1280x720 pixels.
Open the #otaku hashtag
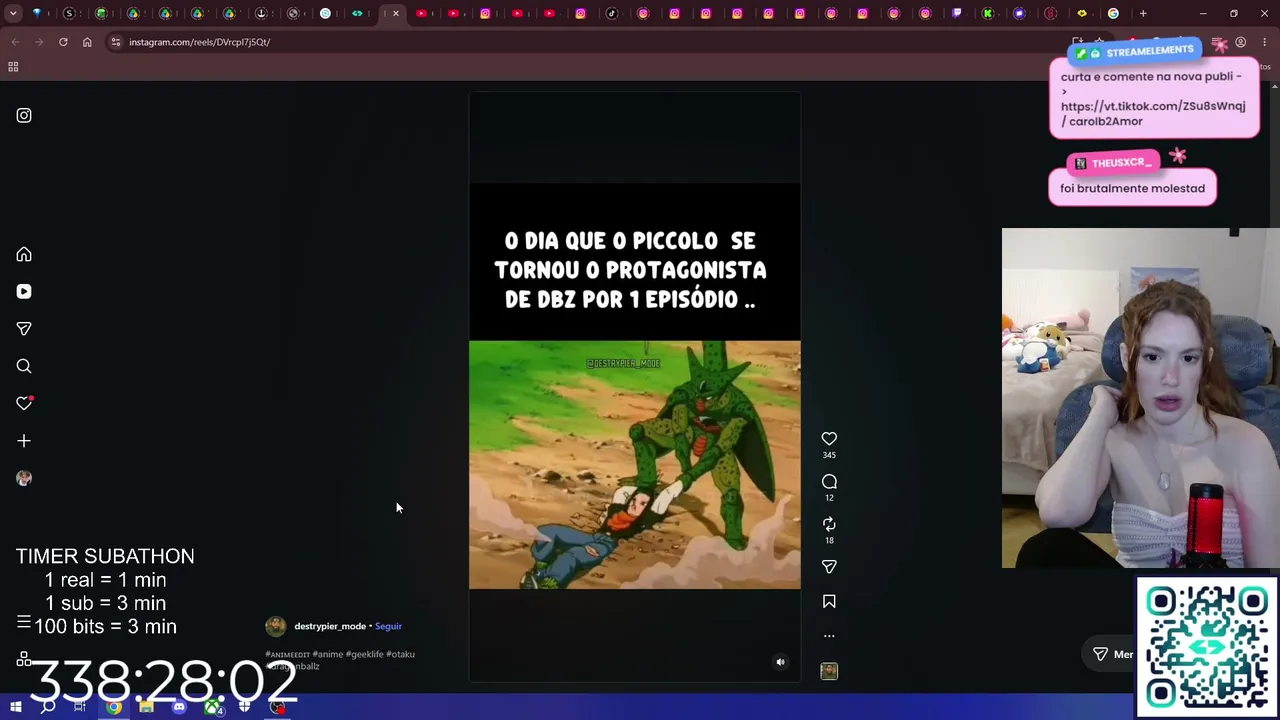coord(401,654)
